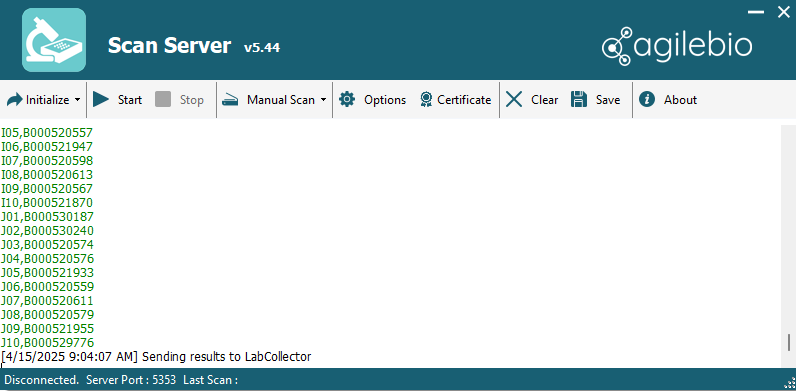Click the agilebio logo
The width and height of the screenshot is (796, 391).
pos(677,46)
